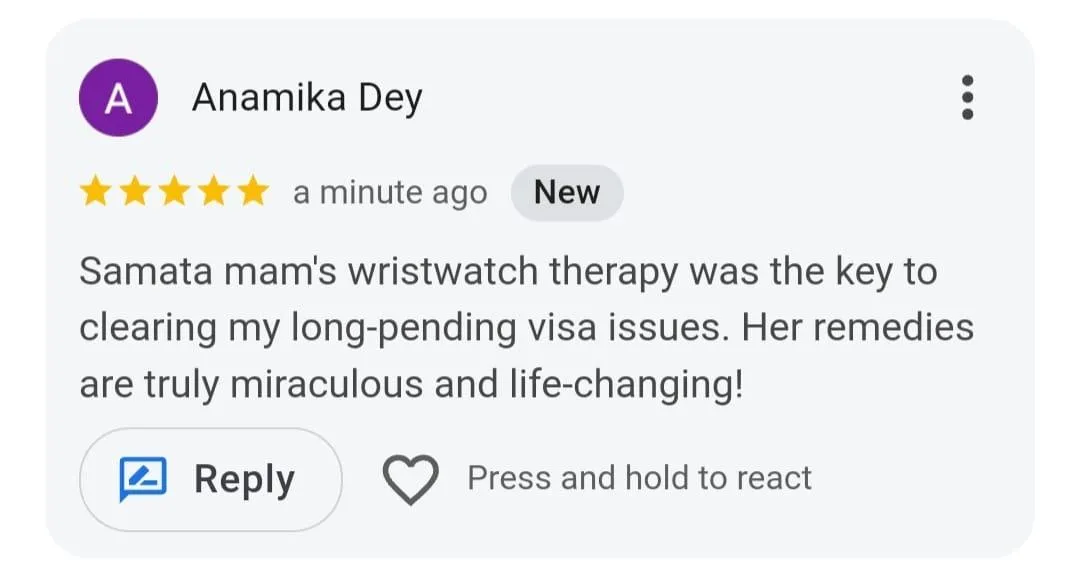The width and height of the screenshot is (1080, 573).
Task: Click the third star in rating
Action: click(174, 191)
